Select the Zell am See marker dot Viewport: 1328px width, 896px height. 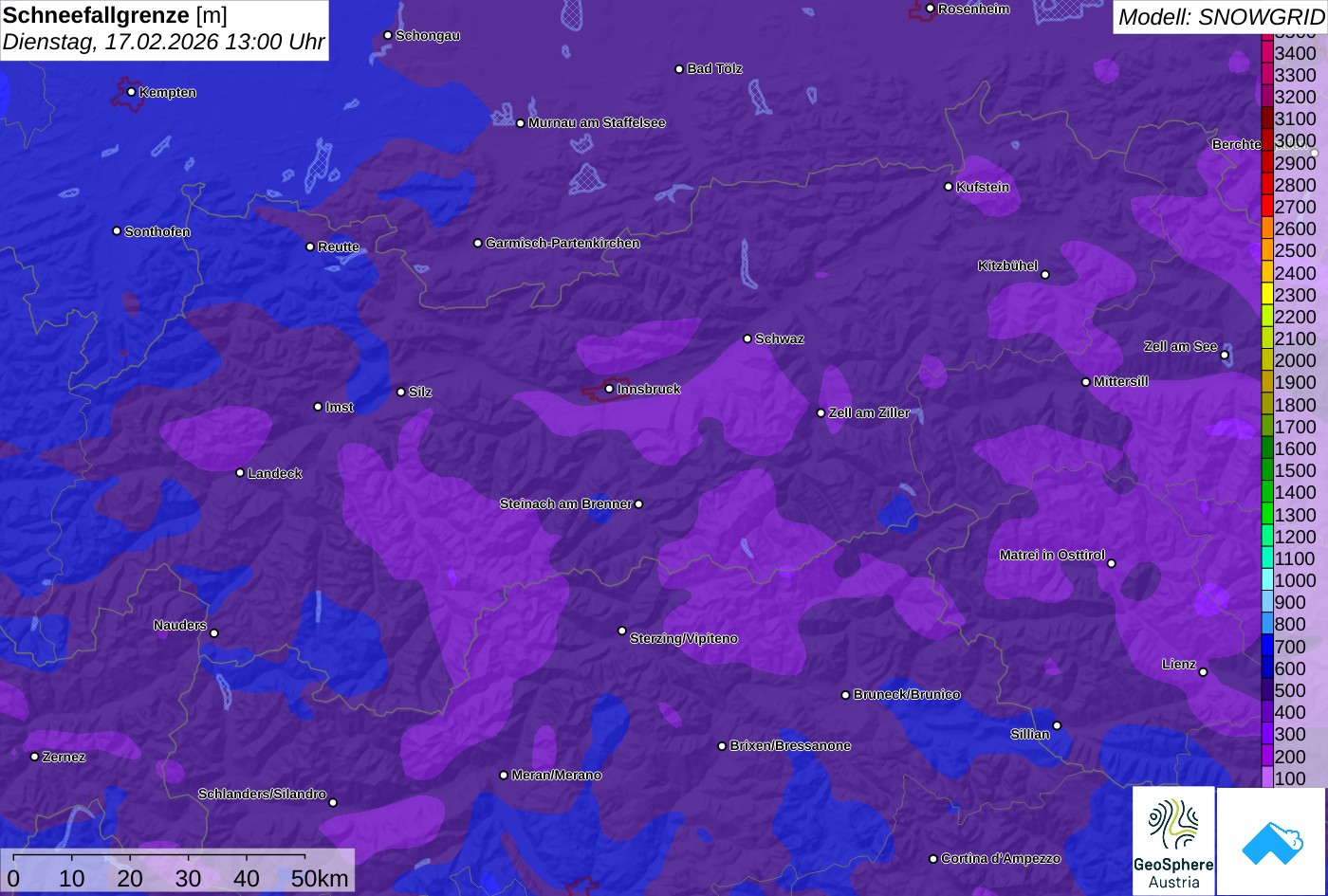1225,356
